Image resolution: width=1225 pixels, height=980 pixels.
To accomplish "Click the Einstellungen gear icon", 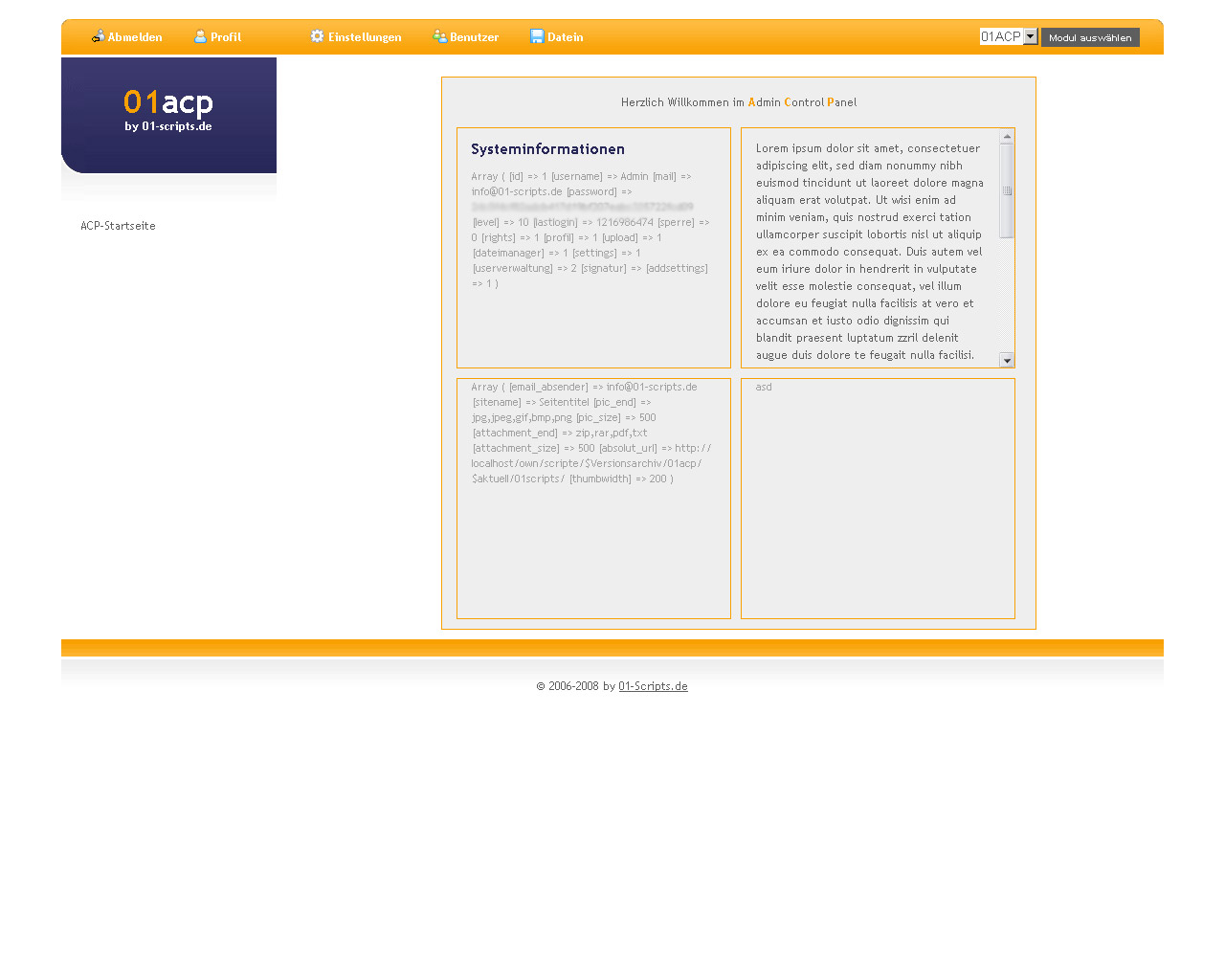I will point(318,36).
